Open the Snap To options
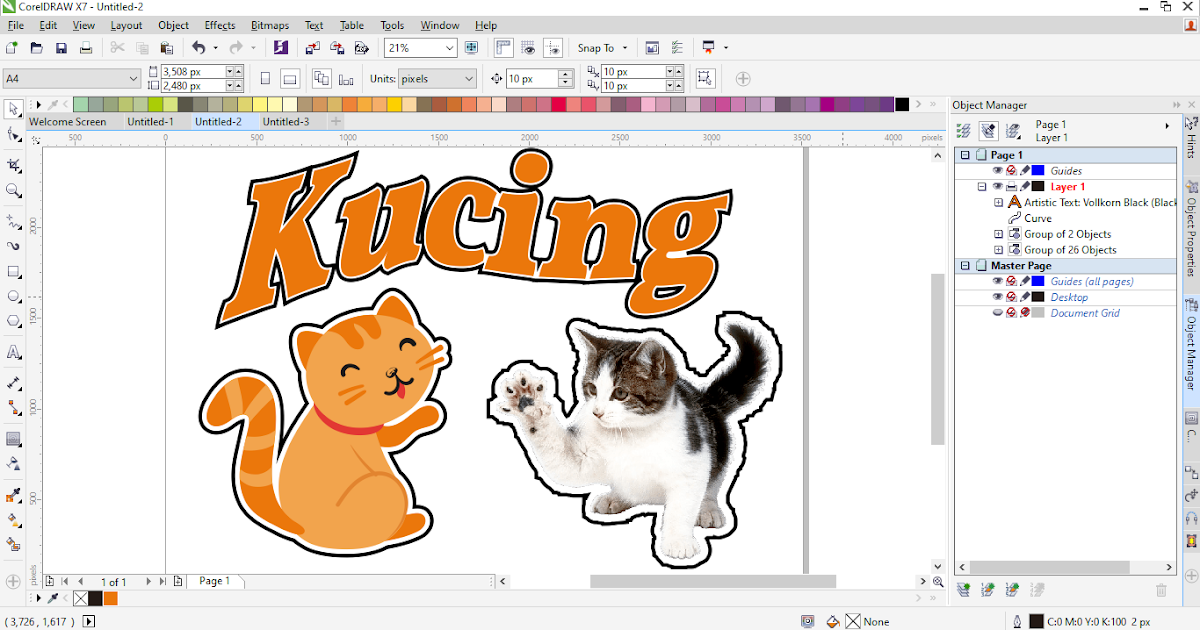Viewport: 1200px width, 630px height. point(600,47)
